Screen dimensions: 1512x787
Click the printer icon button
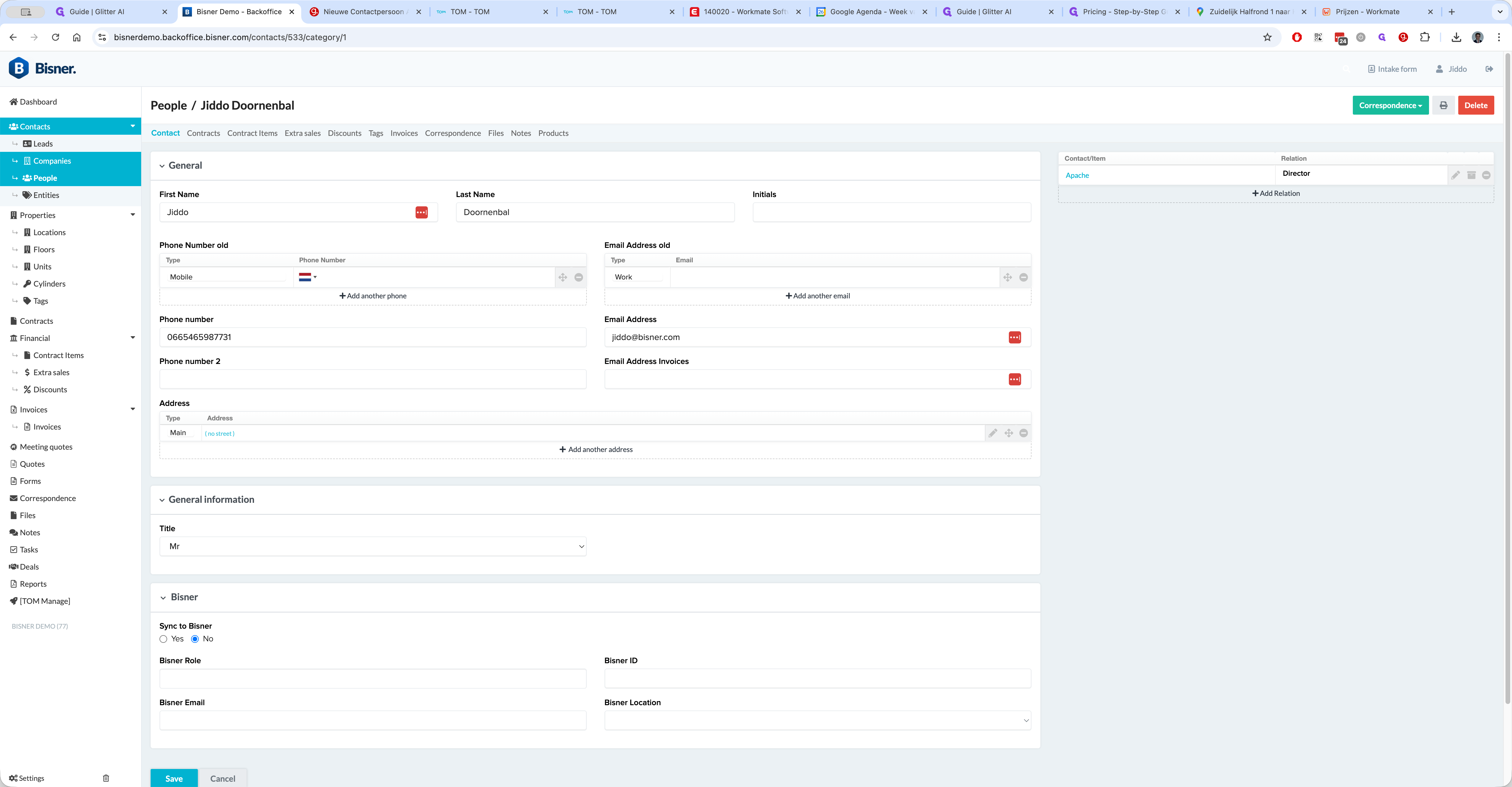tap(1443, 106)
